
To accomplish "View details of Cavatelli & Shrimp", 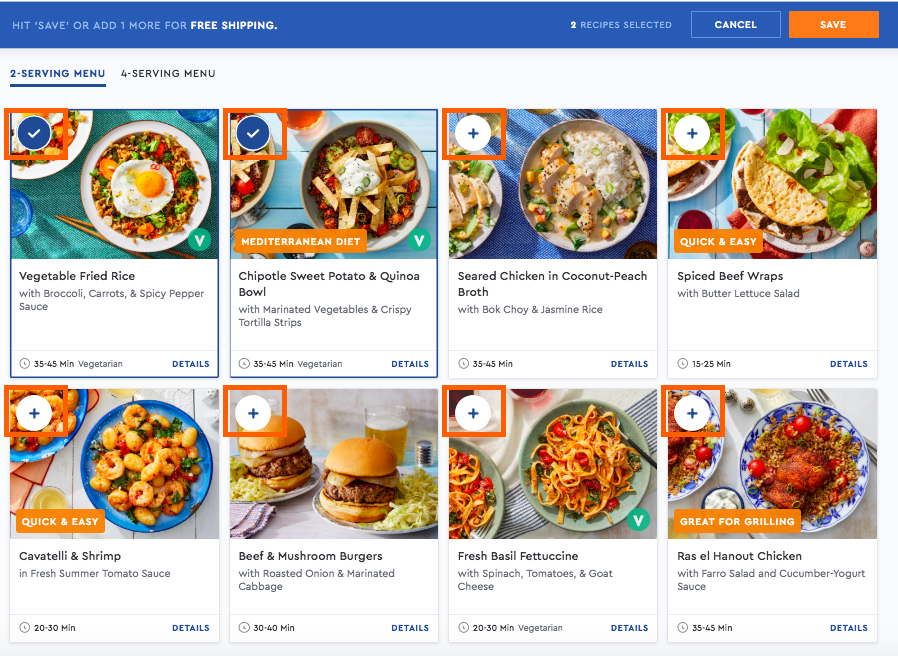I will [x=191, y=628].
